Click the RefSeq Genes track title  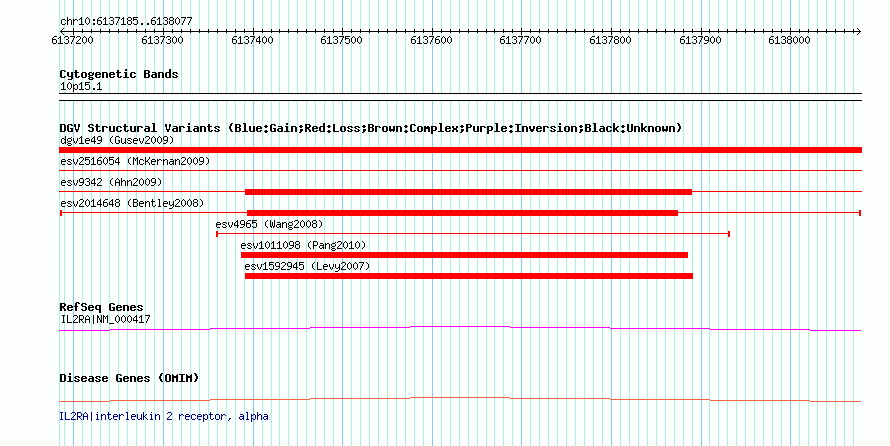pos(101,308)
